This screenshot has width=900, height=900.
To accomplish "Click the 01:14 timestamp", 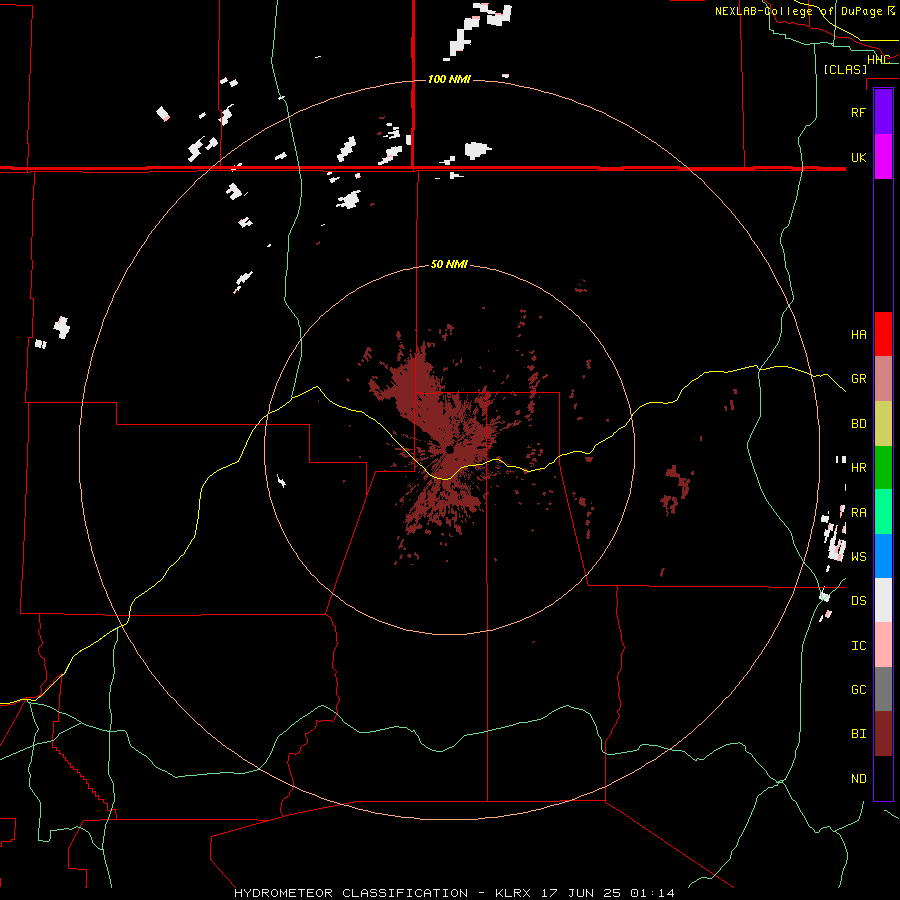I will click(x=652, y=893).
